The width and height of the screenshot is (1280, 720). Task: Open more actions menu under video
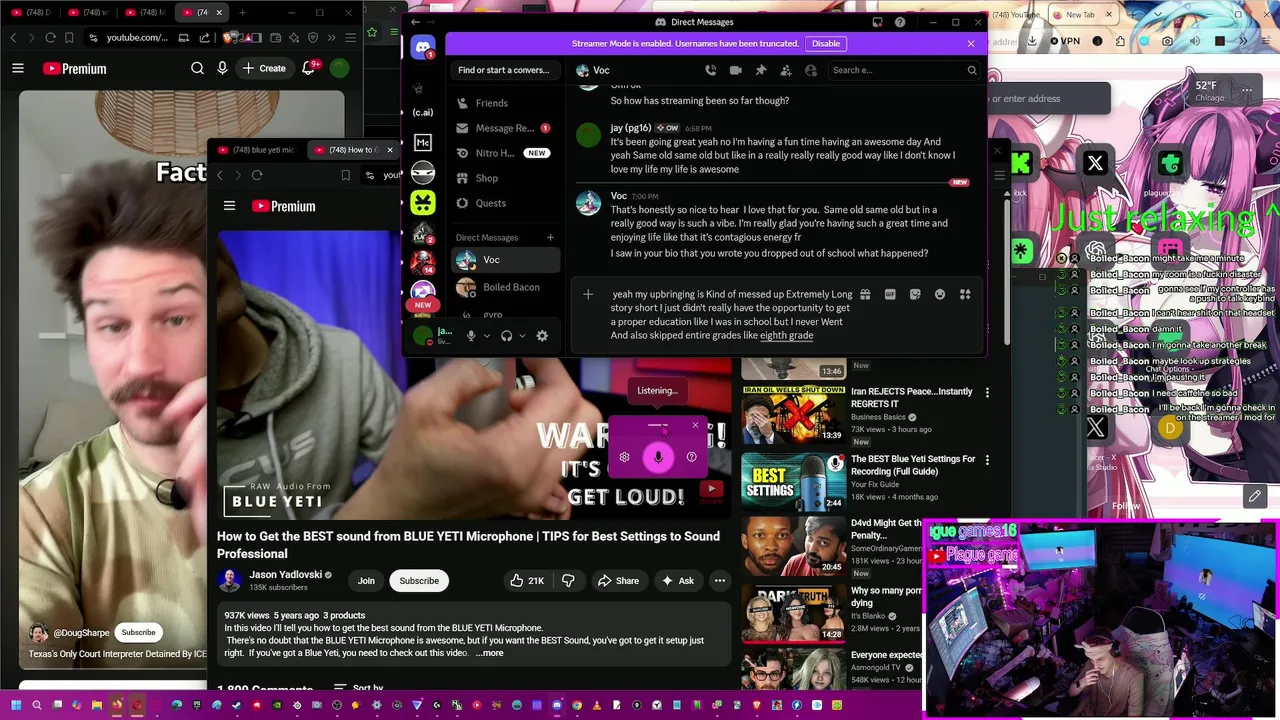[719, 581]
